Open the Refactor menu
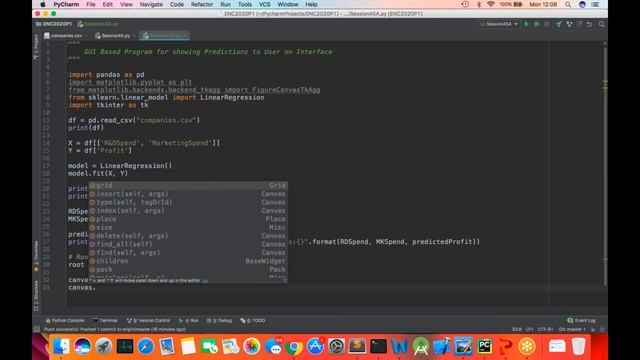 [202, 4]
